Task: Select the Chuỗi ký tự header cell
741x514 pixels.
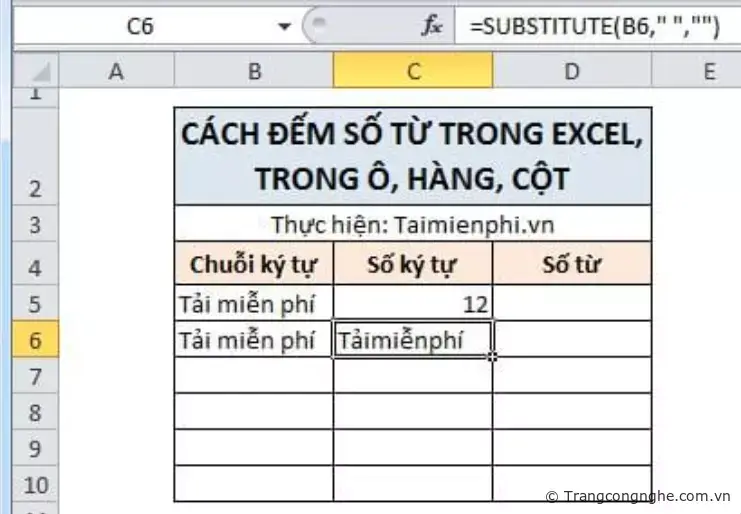Action: pyautogui.click(x=254, y=265)
